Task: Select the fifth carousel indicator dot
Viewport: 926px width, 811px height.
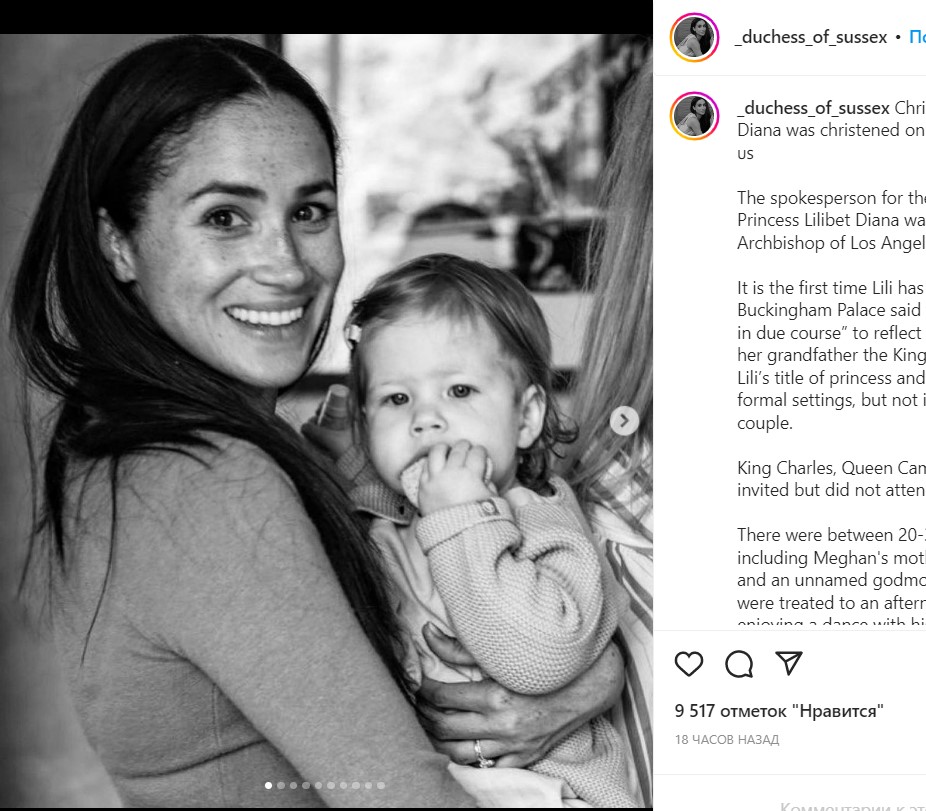Action: point(318,786)
